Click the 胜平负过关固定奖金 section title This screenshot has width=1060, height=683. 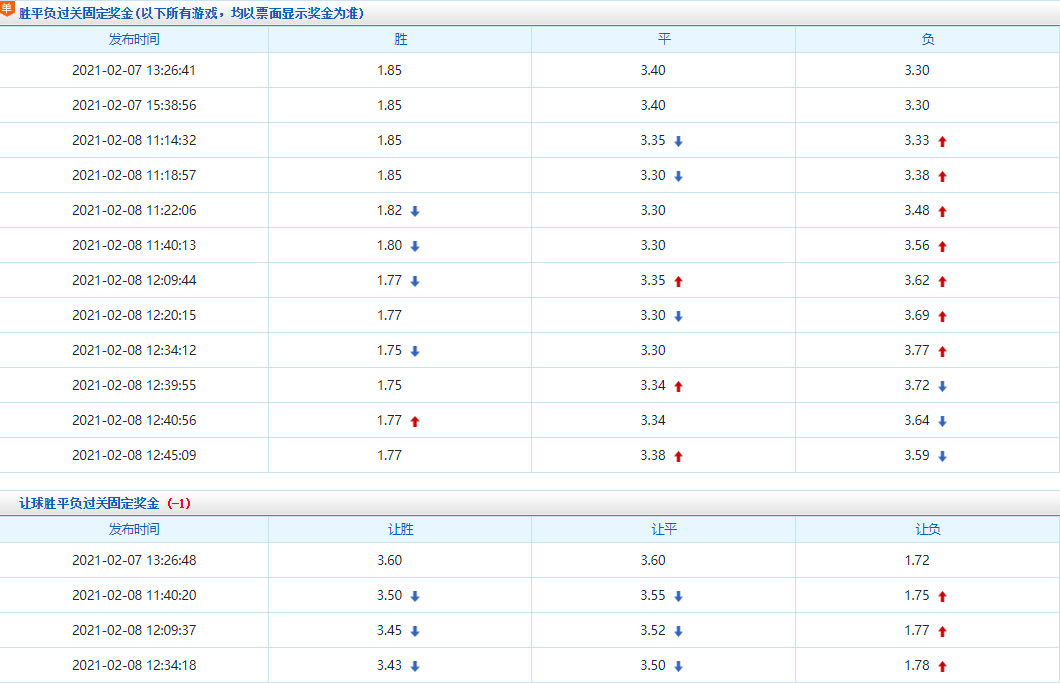tap(191, 14)
